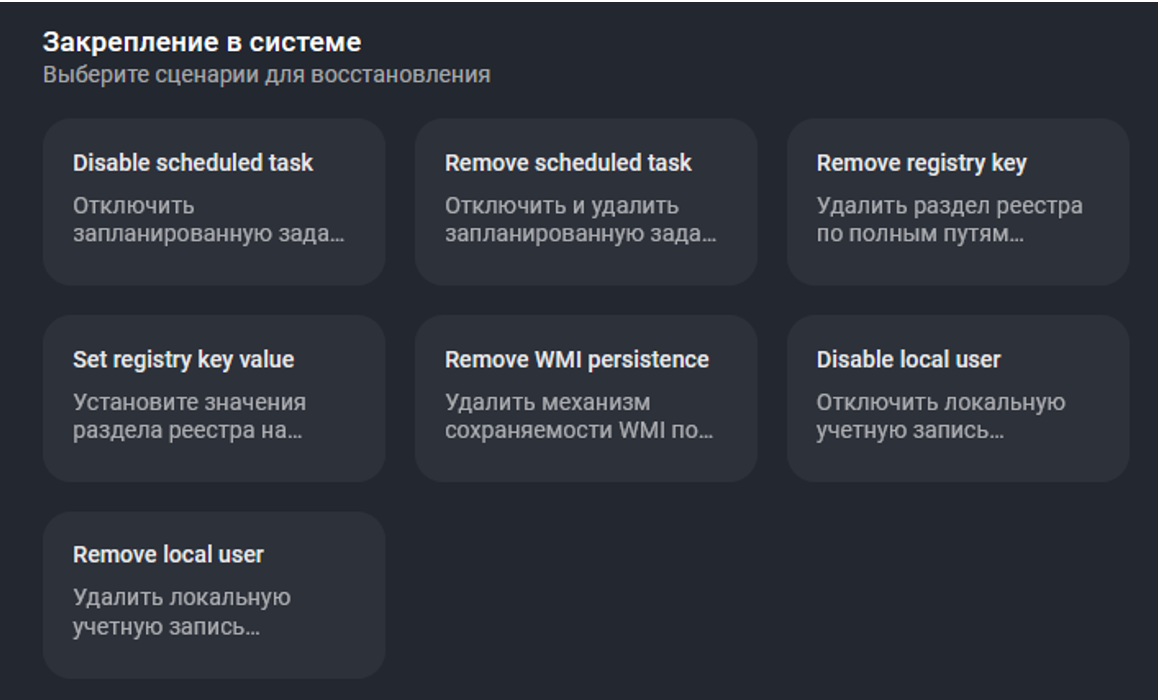Click the 'Установите значения раздела реестра' description
The width and height of the screenshot is (1158, 700).
coord(189,417)
